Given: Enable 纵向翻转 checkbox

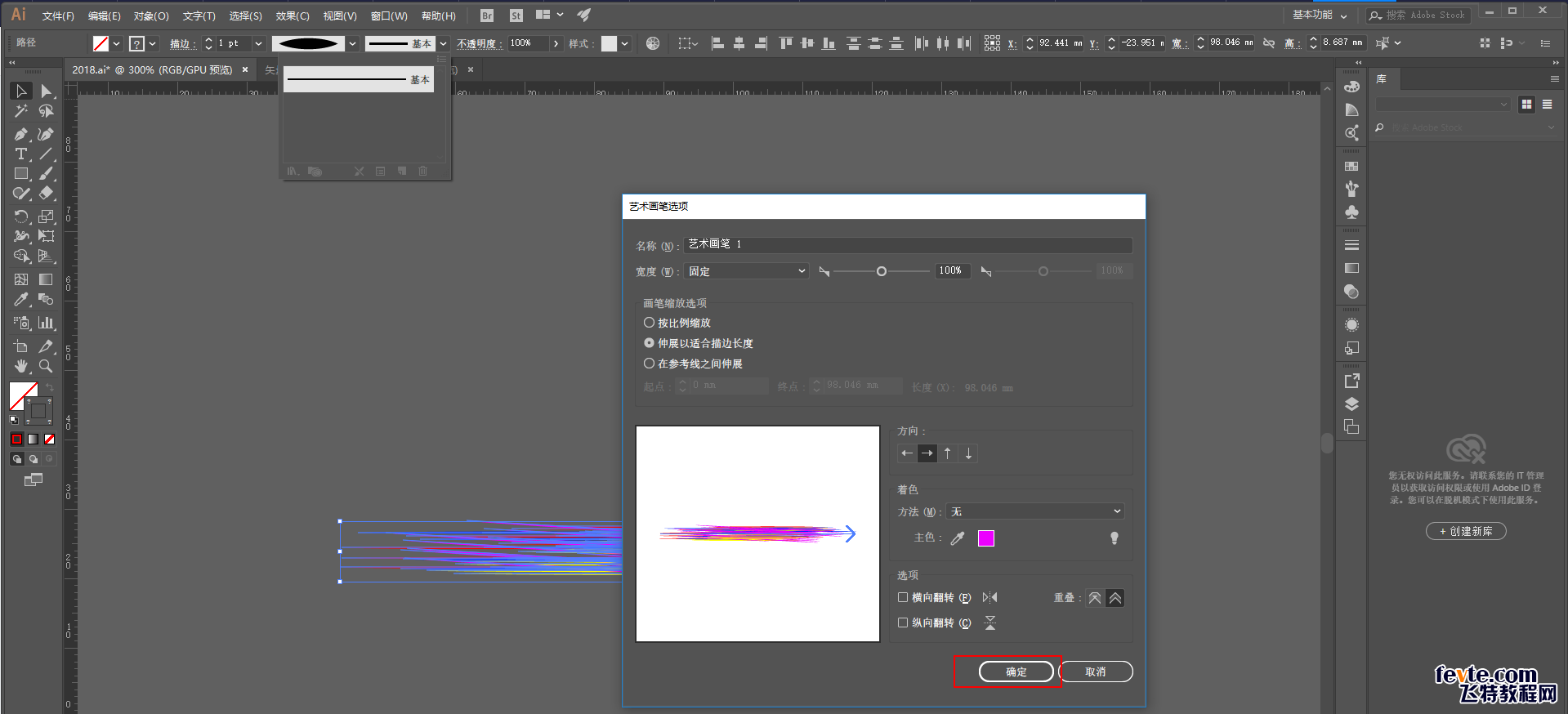Looking at the screenshot, I should (x=903, y=623).
